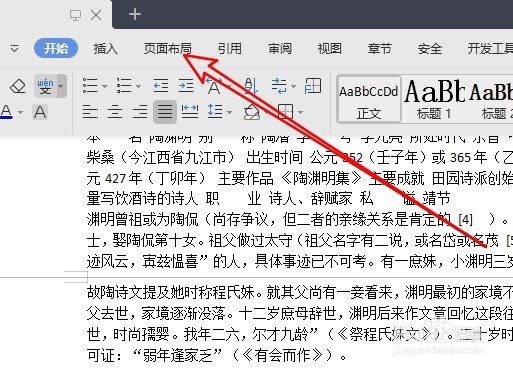Decrease the paragraph indent
Screen dimensions: 513x368
[161, 86]
